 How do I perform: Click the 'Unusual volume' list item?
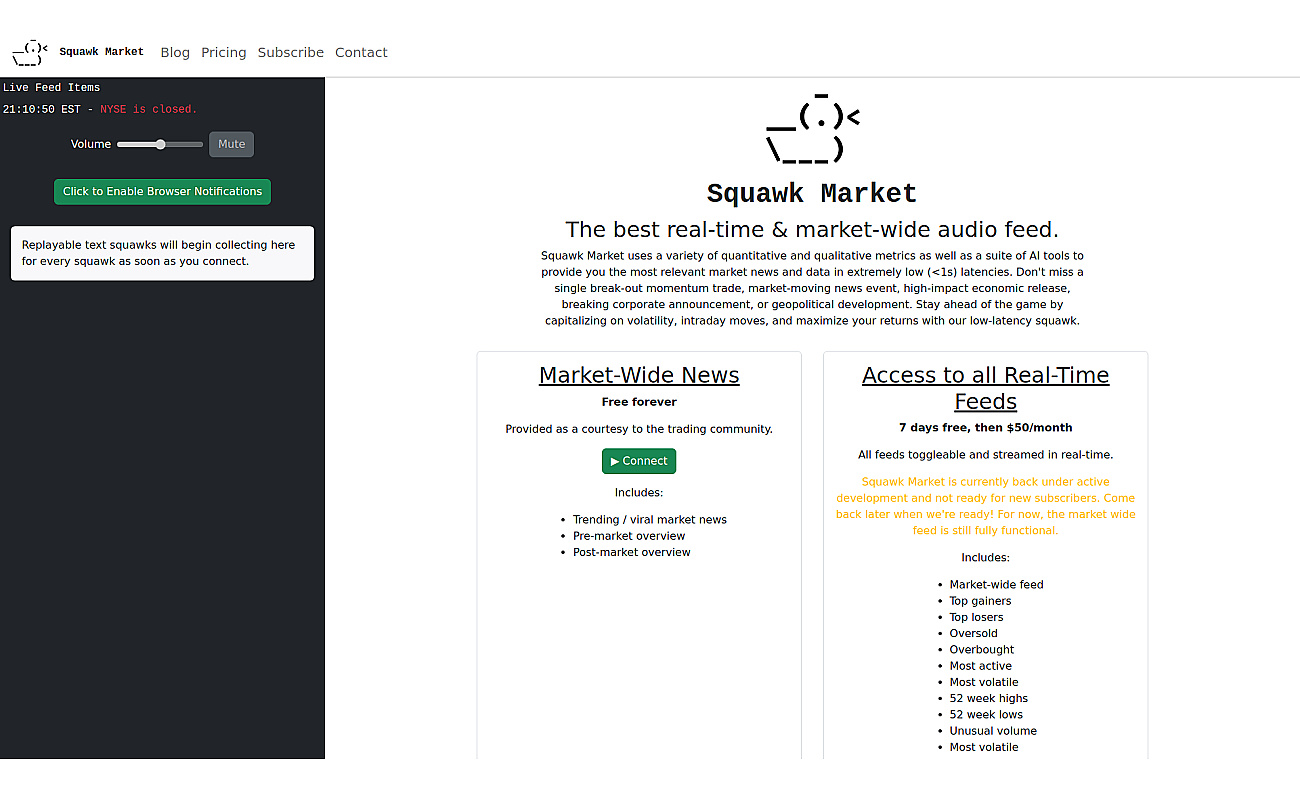[993, 731]
